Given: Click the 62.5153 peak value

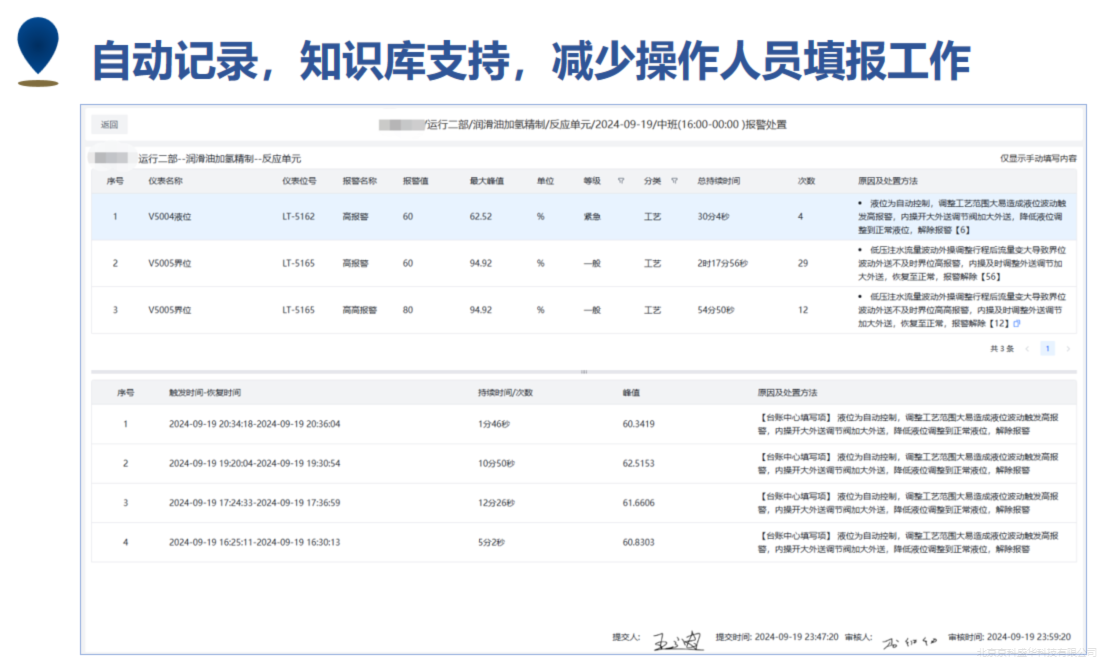Looking at the screenshot, I should pos(638,464).
